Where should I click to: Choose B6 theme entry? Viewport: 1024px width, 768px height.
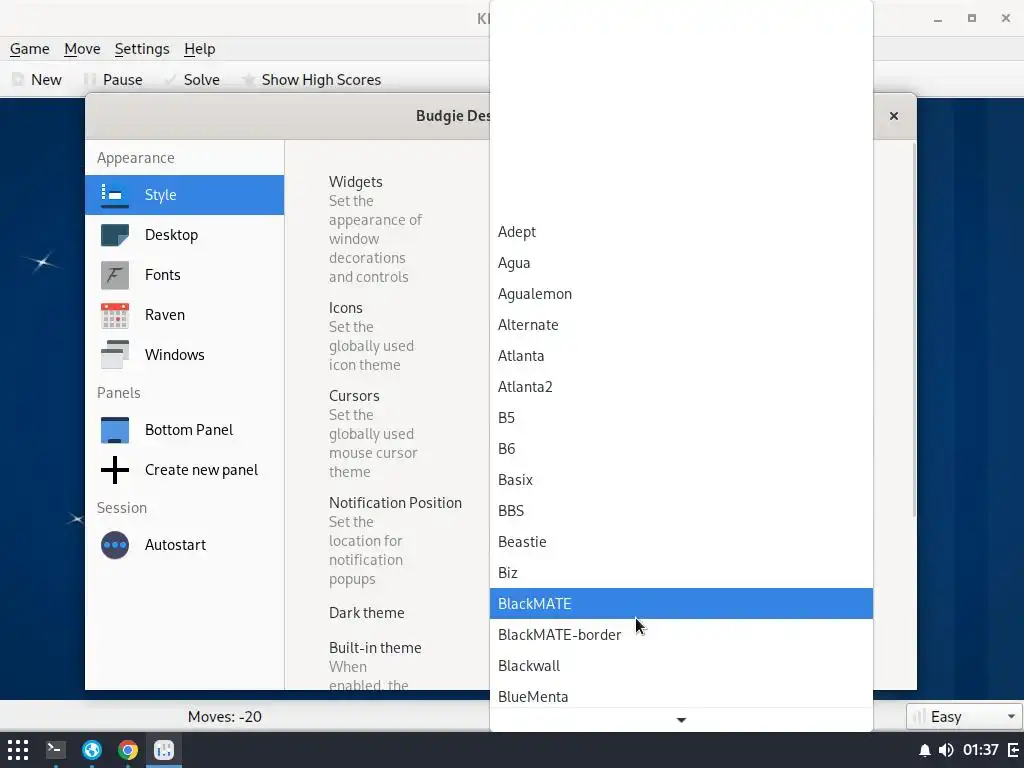click(681, 449)
